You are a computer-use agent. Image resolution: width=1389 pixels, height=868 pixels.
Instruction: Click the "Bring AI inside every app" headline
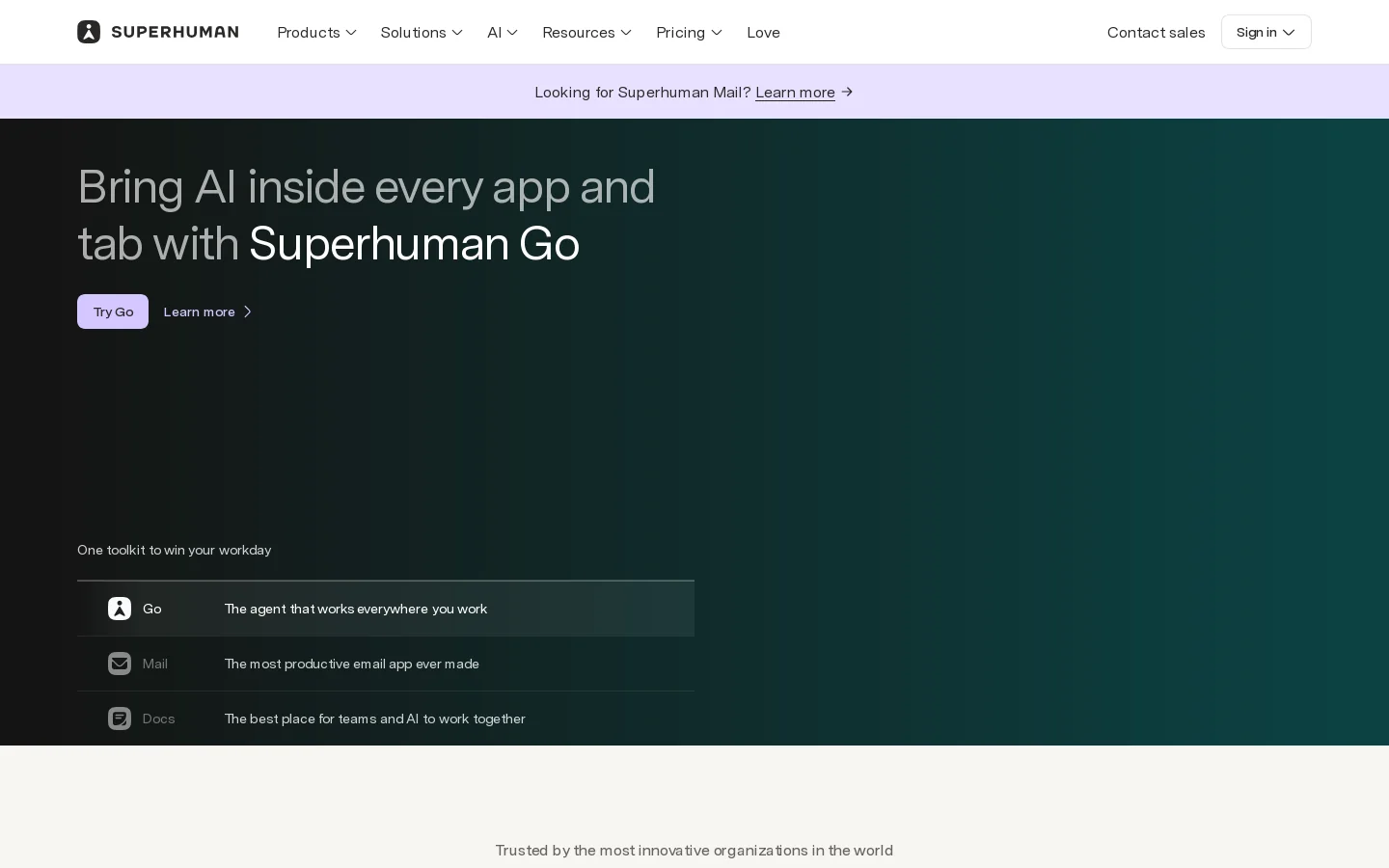pyautogui.click(x=367, y=214)
